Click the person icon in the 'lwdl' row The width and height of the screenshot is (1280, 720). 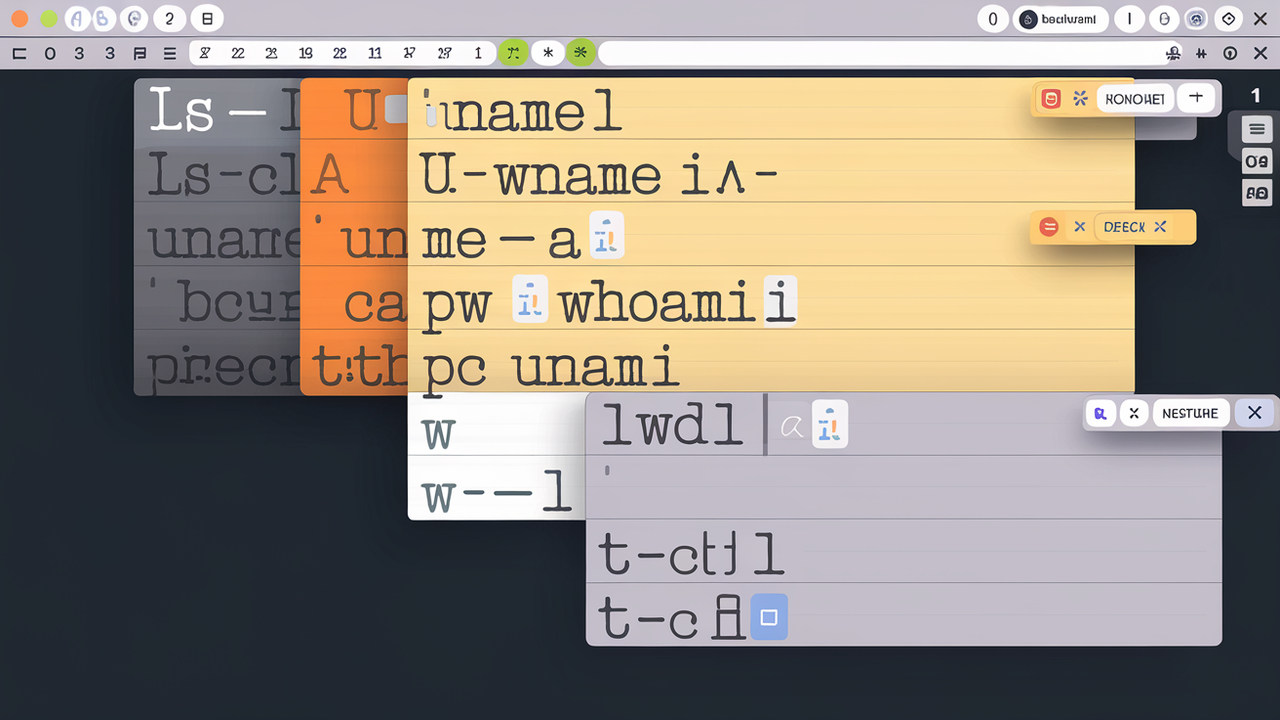click(829, 423)
